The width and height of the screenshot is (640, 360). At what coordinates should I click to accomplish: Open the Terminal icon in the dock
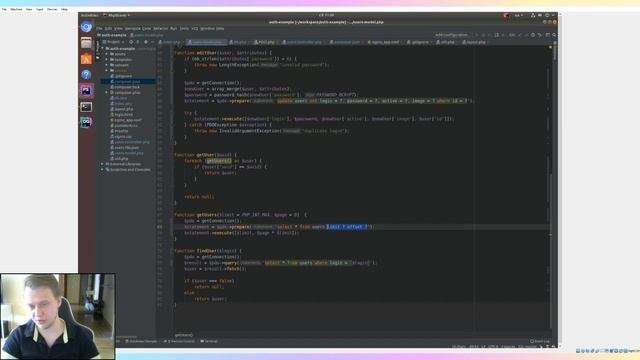[x=86, y=107]
